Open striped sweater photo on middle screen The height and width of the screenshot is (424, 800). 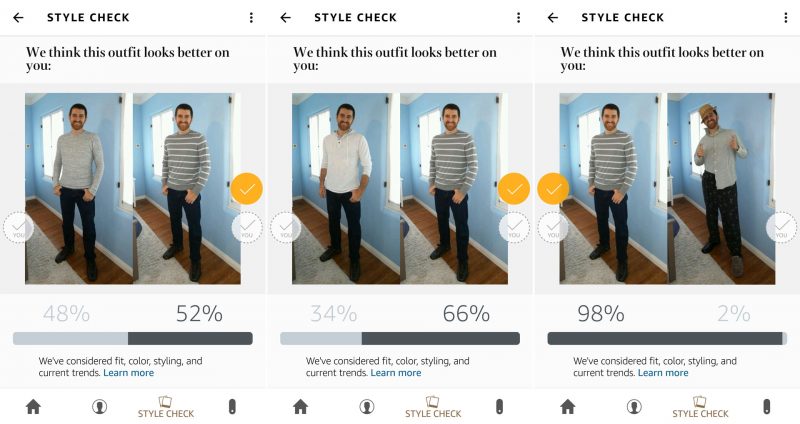454,188
